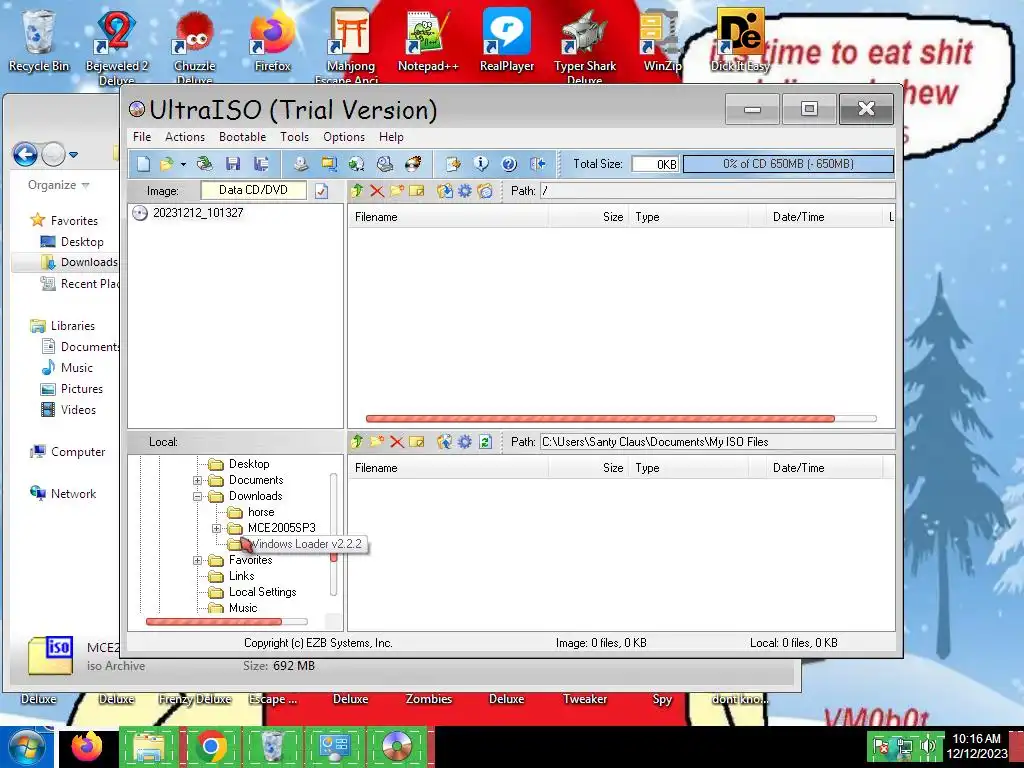
Task: Open the Help menu
Action: click(x=391, y=137)
